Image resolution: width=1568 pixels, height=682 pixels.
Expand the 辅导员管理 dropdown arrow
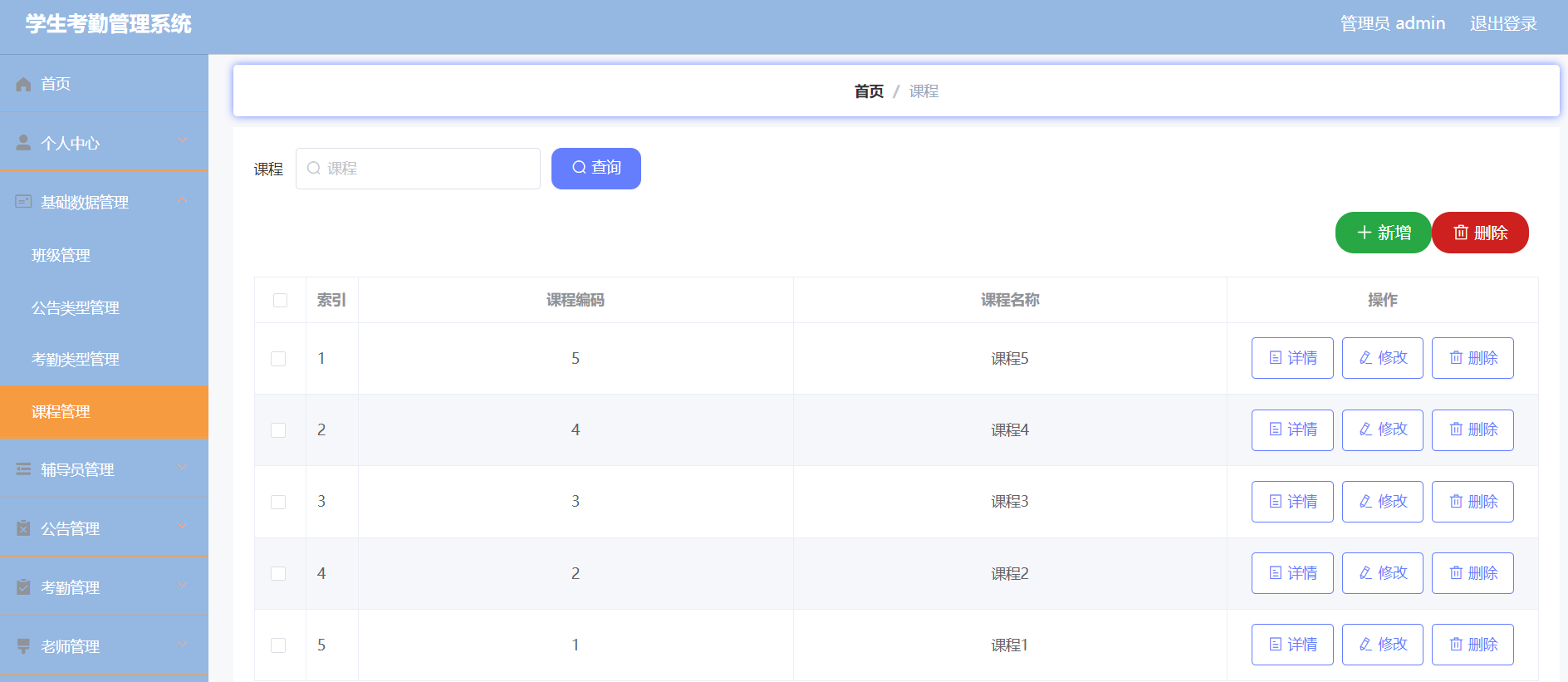182,469
